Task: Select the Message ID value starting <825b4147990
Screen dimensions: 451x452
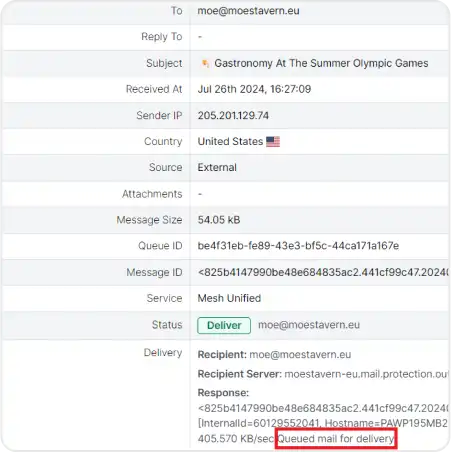Action: click(x=323, y=272)
